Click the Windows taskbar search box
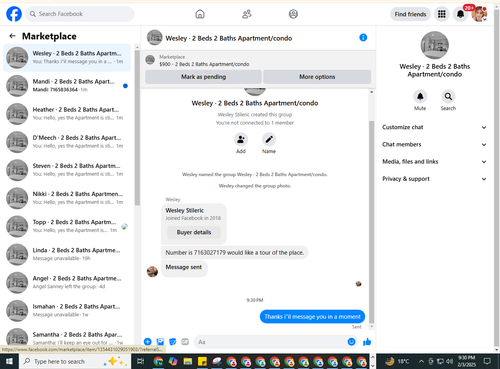 click(75, 361)
